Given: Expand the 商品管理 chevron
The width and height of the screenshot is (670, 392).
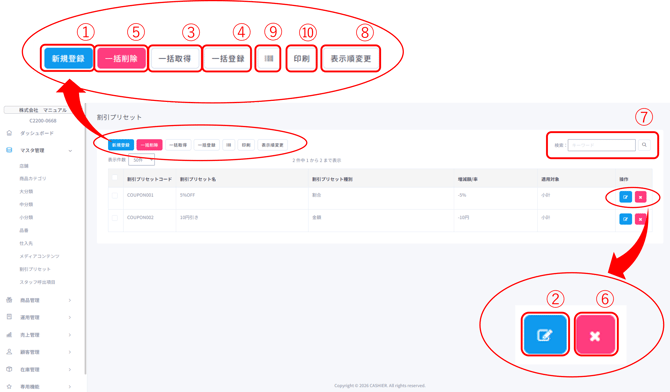Looking at the screenshot, I should point(70,301).
